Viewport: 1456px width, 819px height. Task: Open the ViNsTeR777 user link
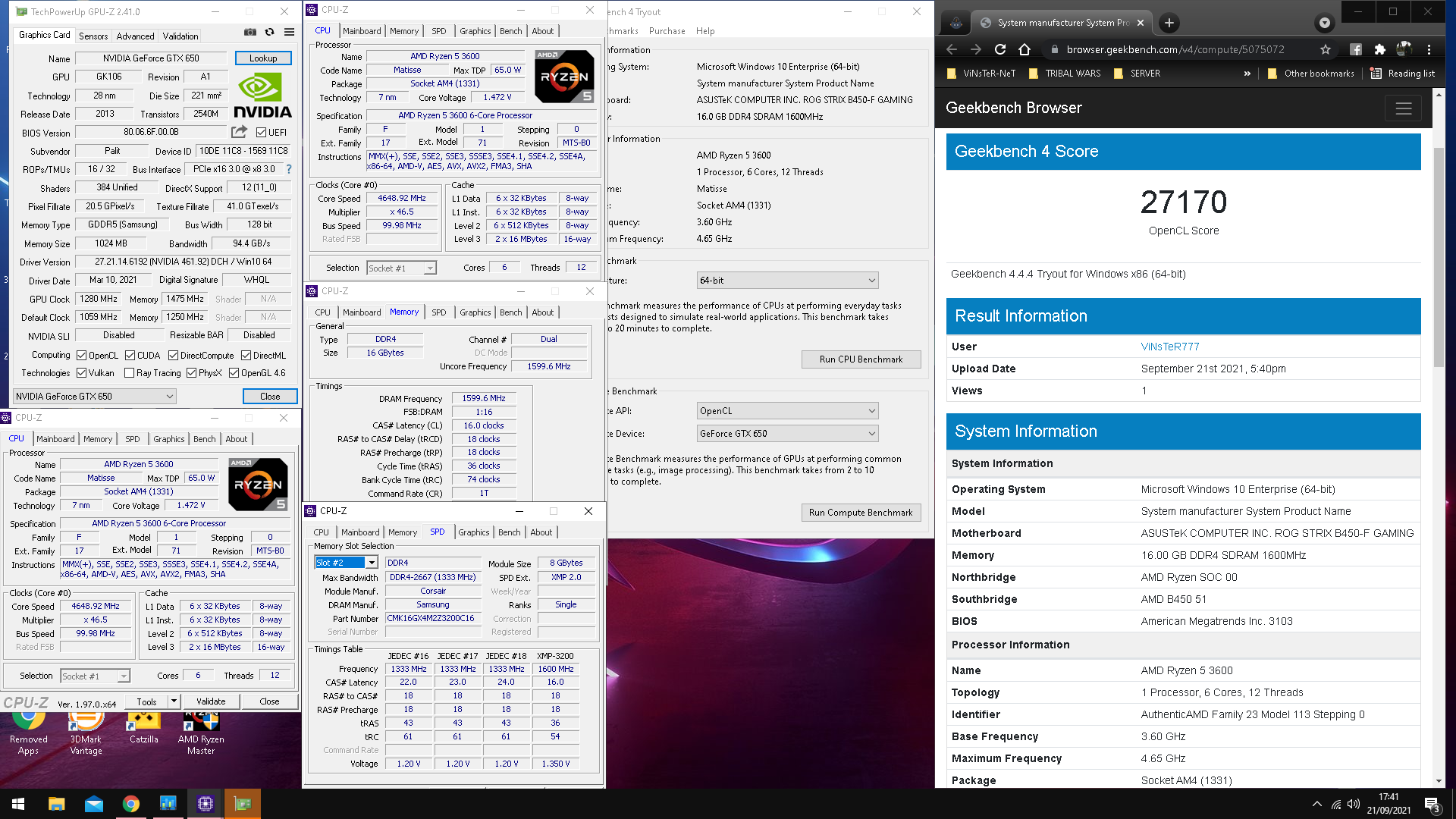pos(1170,347)
